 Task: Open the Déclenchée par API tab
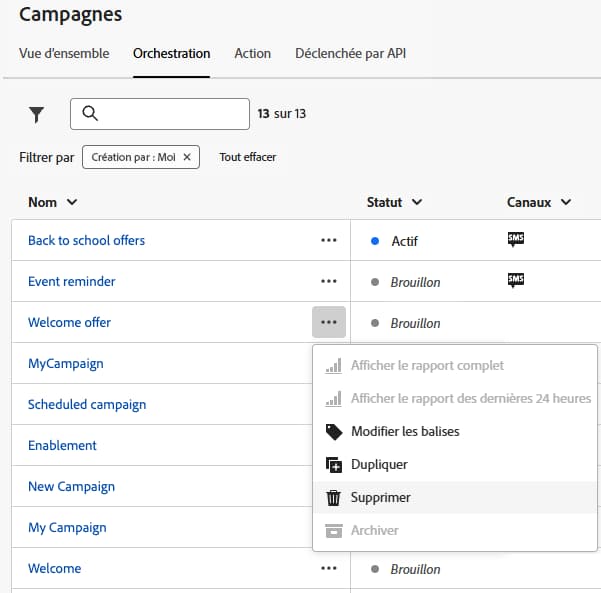[350, 53]
